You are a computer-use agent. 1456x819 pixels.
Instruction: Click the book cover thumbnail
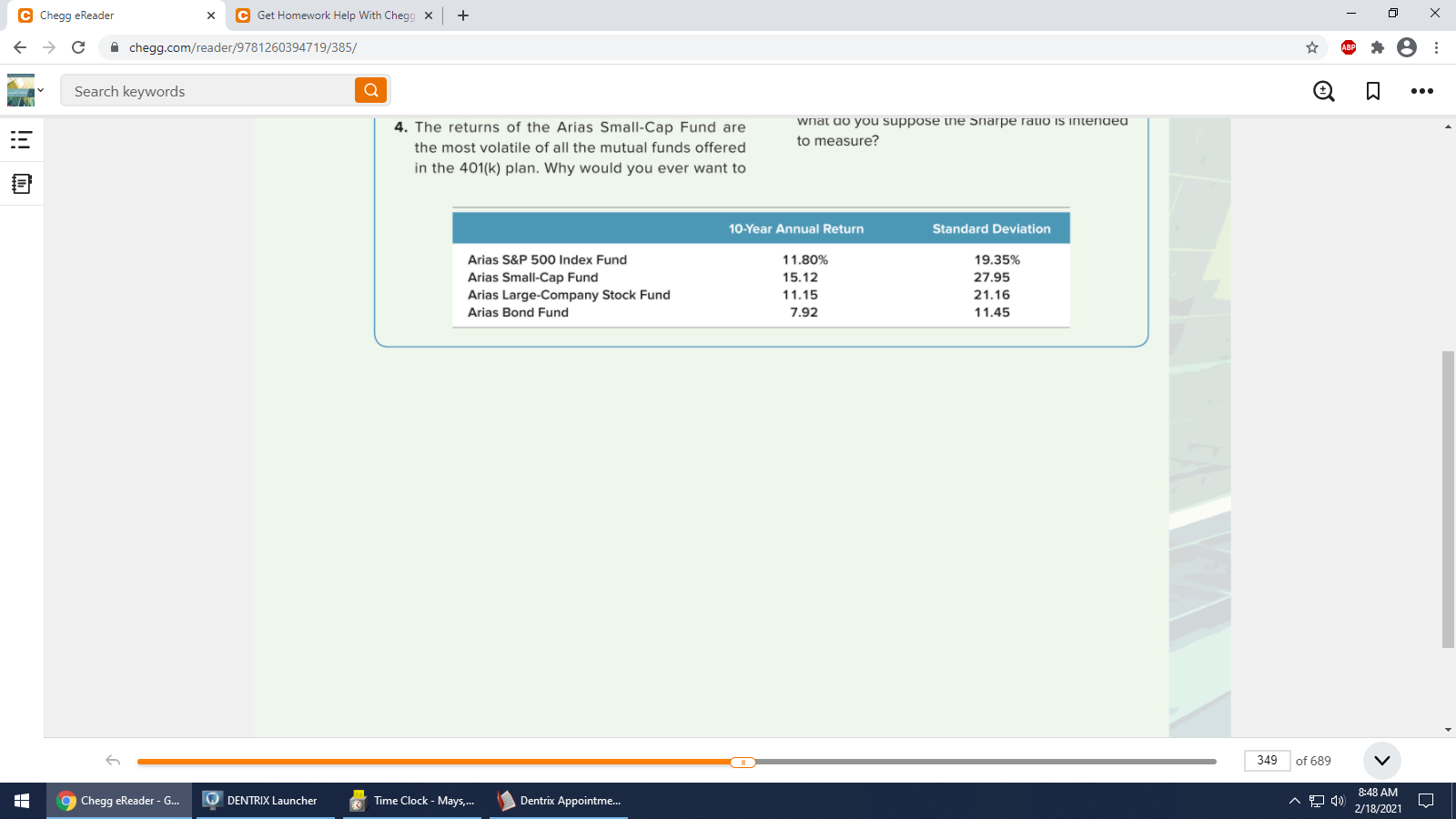tap(20, 90)
